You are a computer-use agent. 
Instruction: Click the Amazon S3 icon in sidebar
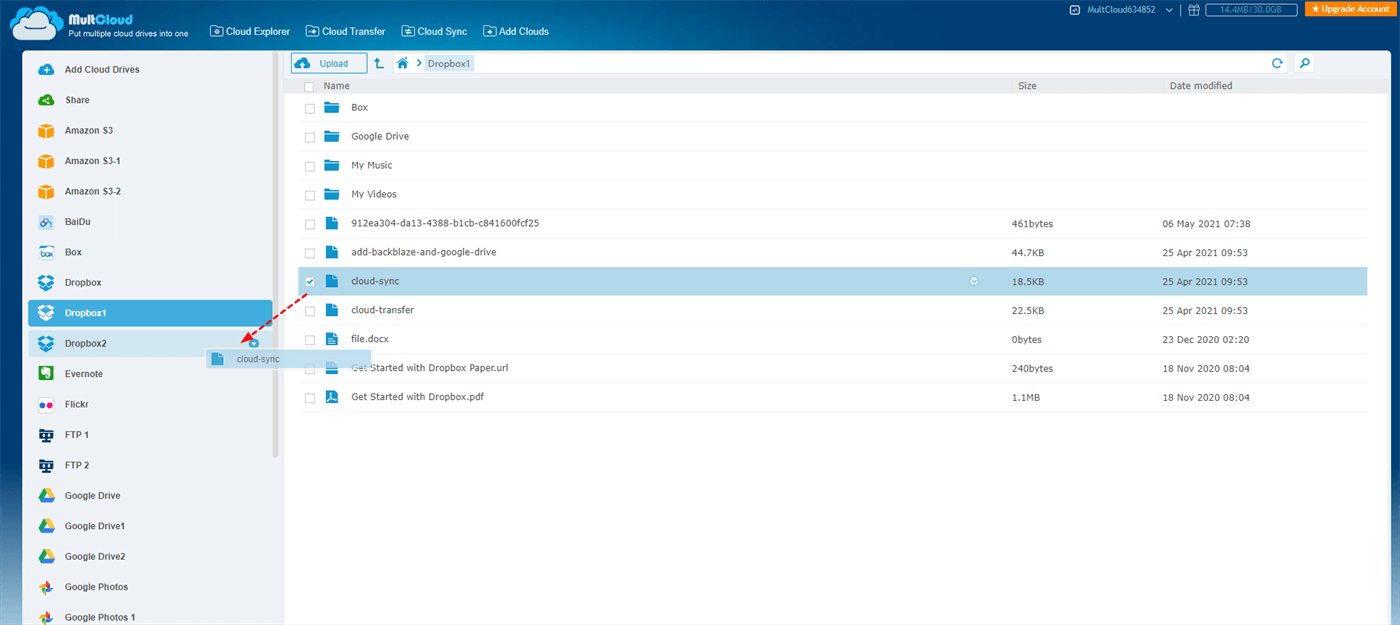click(46, 131)
